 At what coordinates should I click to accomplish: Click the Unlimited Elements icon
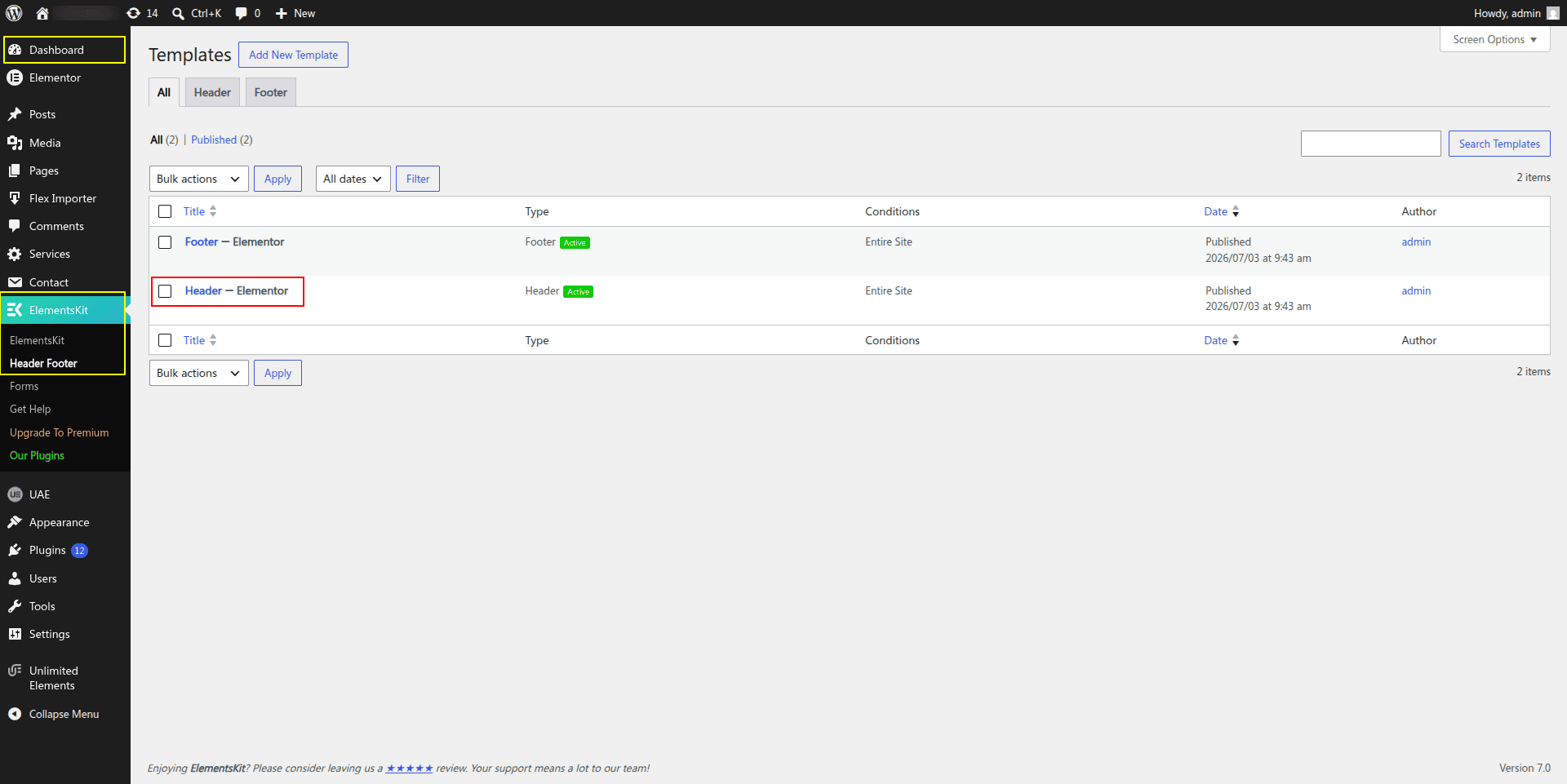(x=15, y=671)
